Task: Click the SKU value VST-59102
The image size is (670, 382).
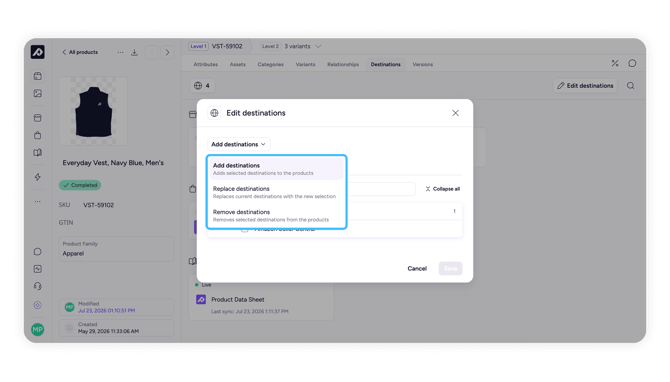Action: pos(98,205)
